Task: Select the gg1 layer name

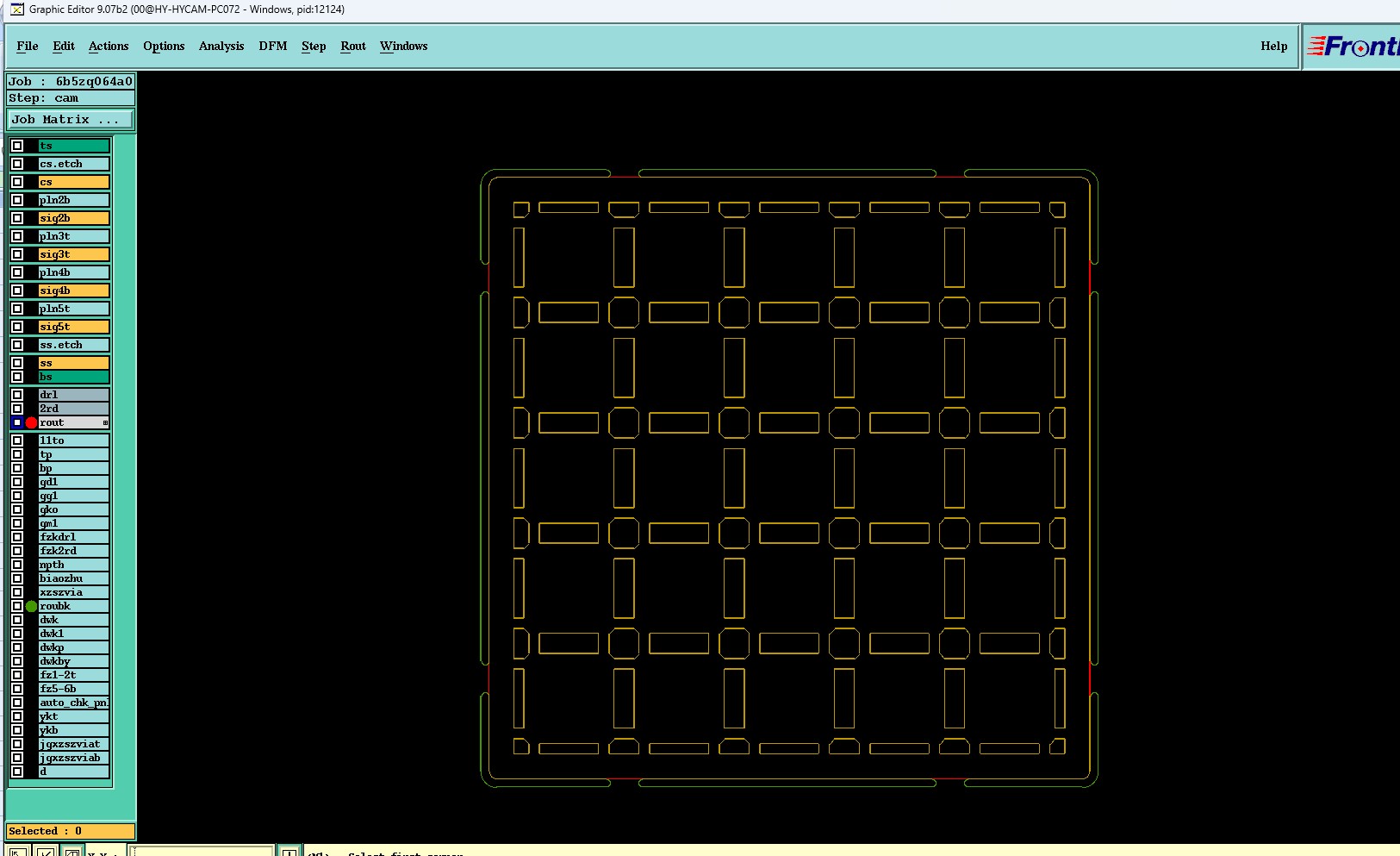Action: point(74,496)
